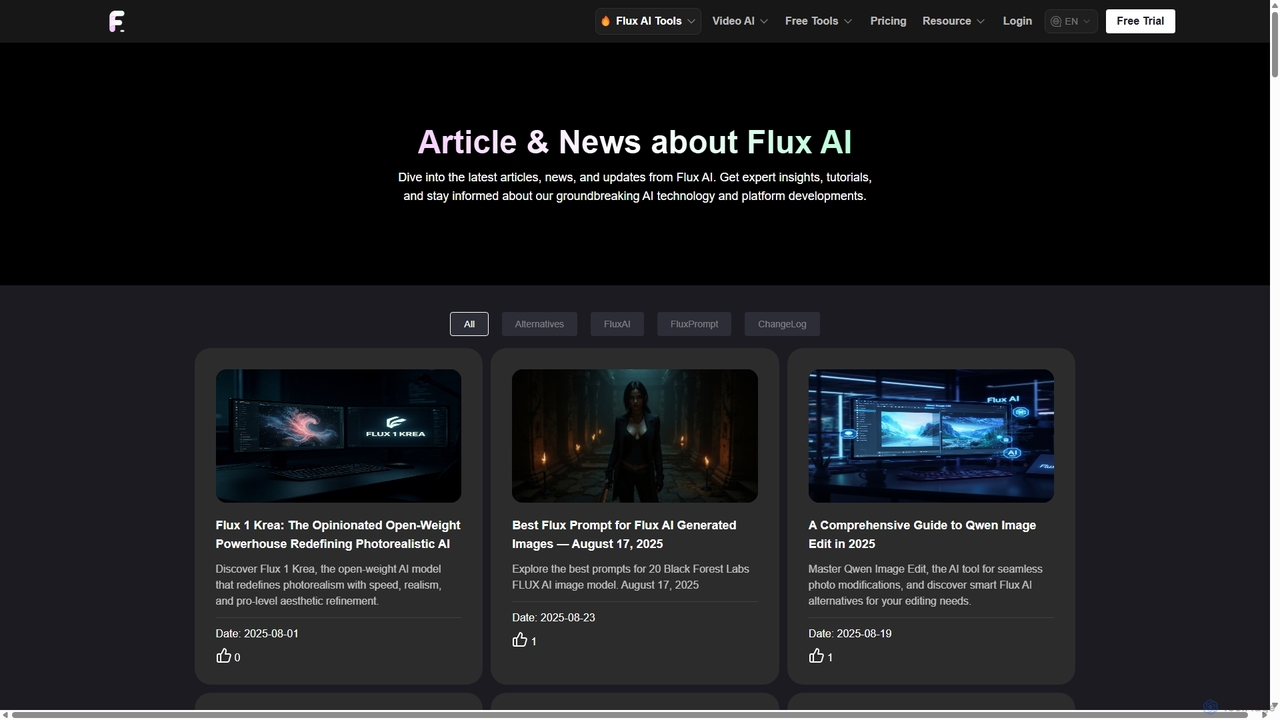
Task: Switch to the FluxAI category tab
Action: [617, 324]
